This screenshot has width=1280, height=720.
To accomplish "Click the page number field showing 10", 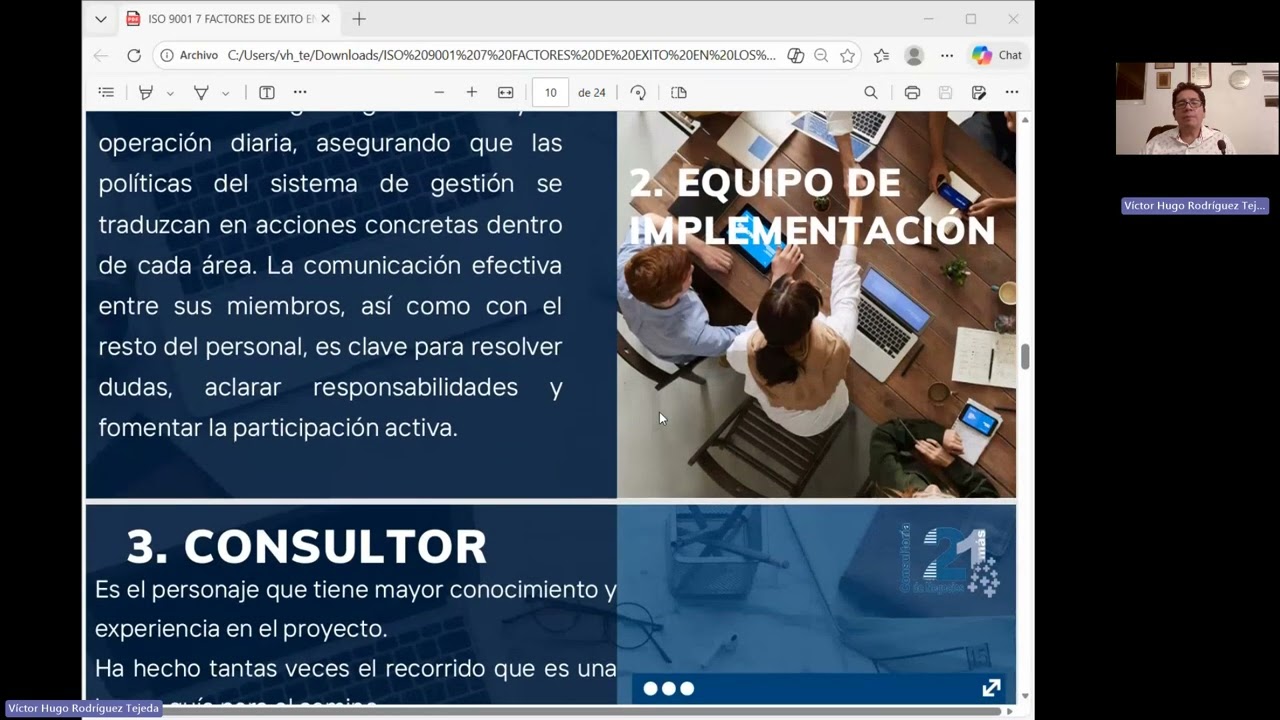I will coord(551,92).
